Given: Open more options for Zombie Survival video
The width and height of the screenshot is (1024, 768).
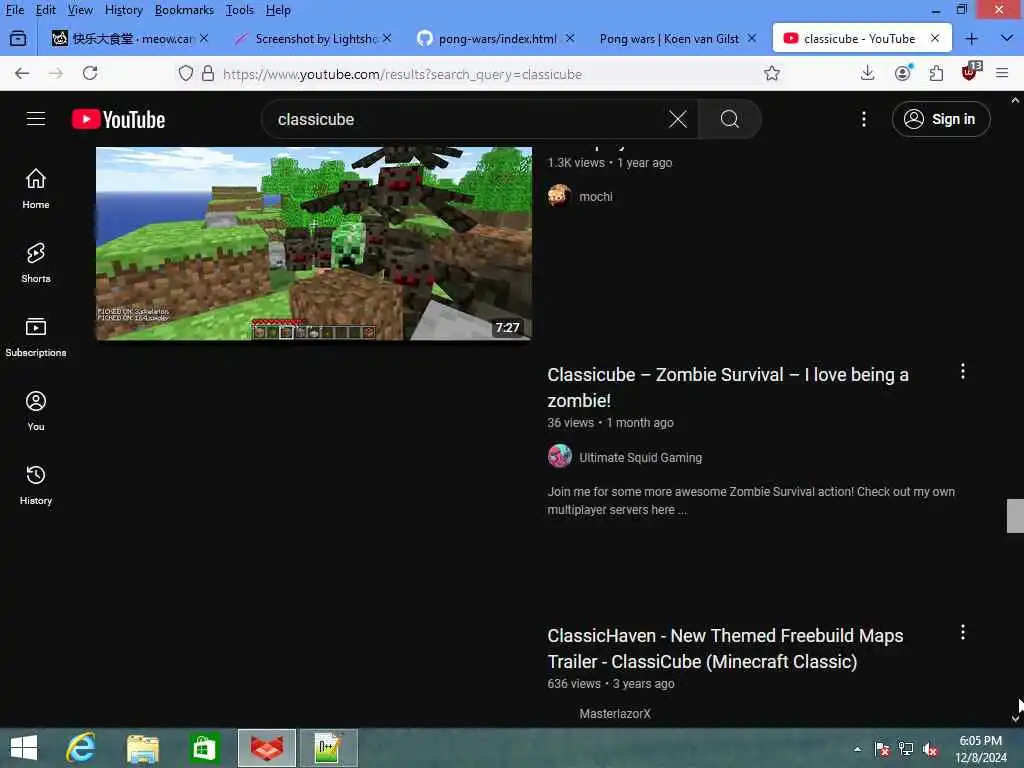Looking at the screenshot, I should coord(962,372).
